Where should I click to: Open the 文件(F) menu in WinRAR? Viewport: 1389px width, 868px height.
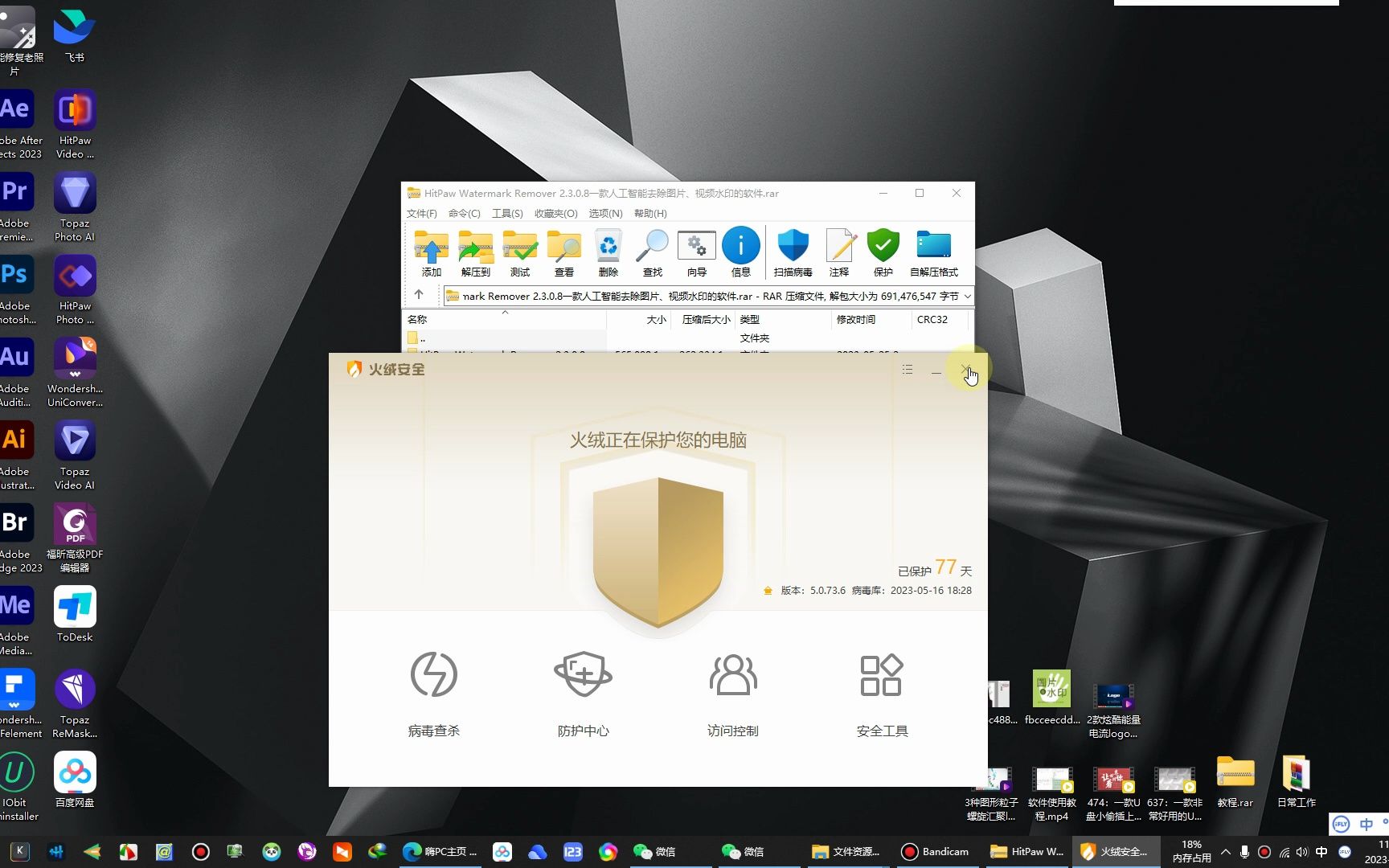click(422, 213)
